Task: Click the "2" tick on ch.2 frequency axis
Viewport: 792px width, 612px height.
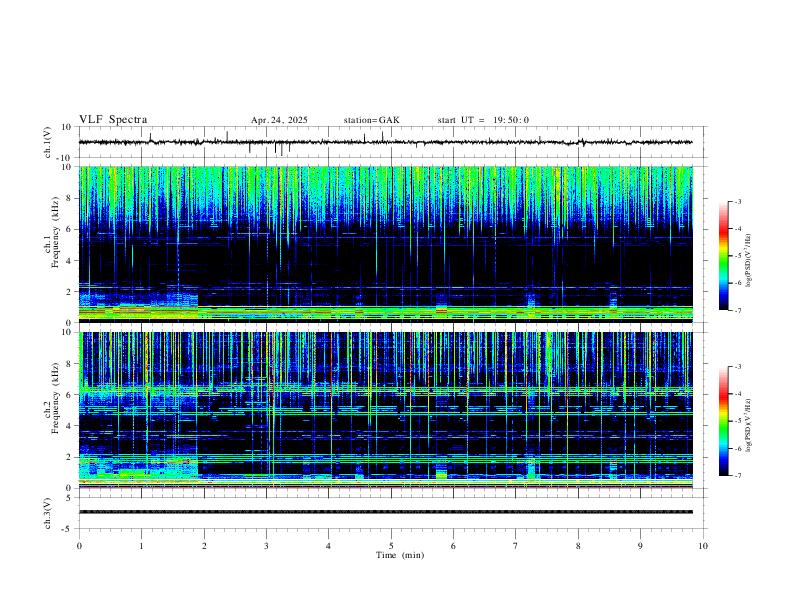Action: [69, 457]
